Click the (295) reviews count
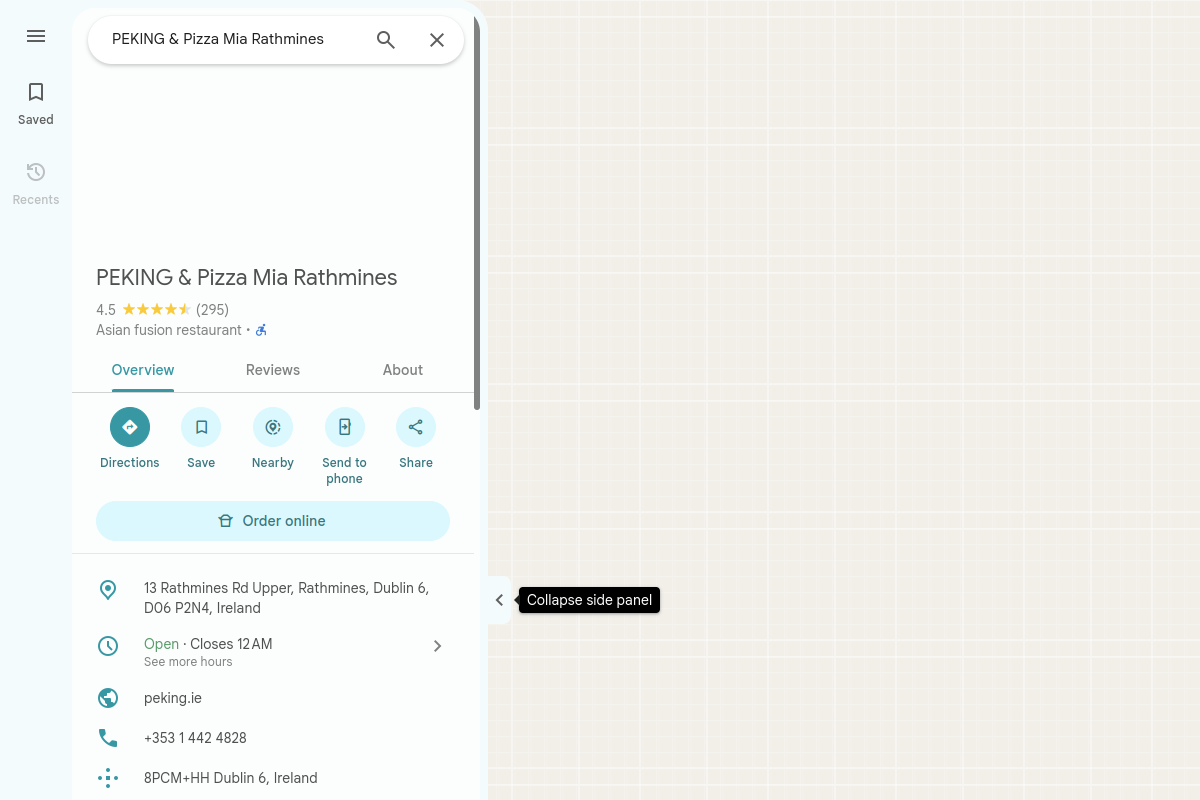 click(x=212, y=310)
